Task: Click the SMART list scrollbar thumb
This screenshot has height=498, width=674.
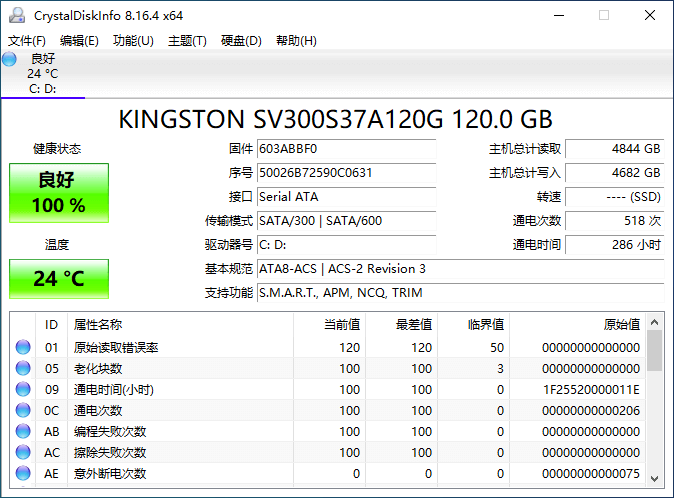Action: (x=655, y=351)
